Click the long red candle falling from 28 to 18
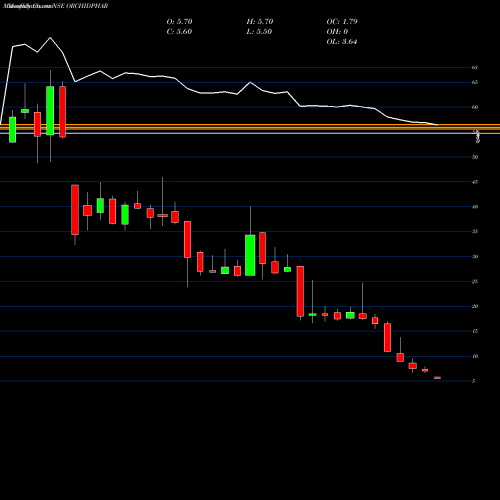This screenshot has width=500, height=500. [x=300, y=291]
